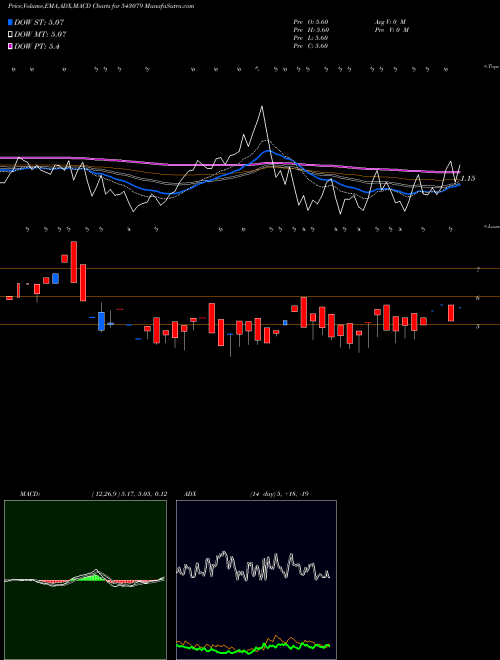
Task: Click the 'Pre V: 0 M' volume text
Action: tap(391, 30)
